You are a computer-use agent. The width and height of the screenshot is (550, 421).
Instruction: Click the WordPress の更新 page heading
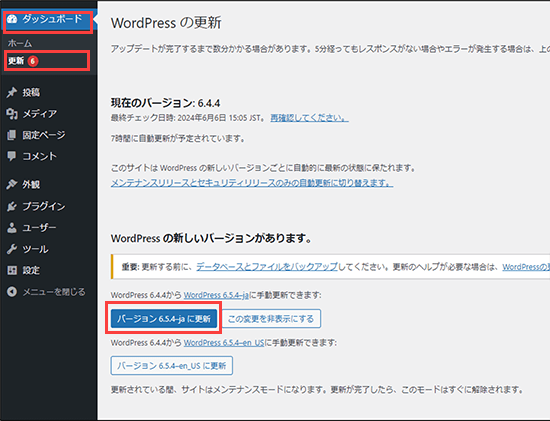(x=166, y=23)
